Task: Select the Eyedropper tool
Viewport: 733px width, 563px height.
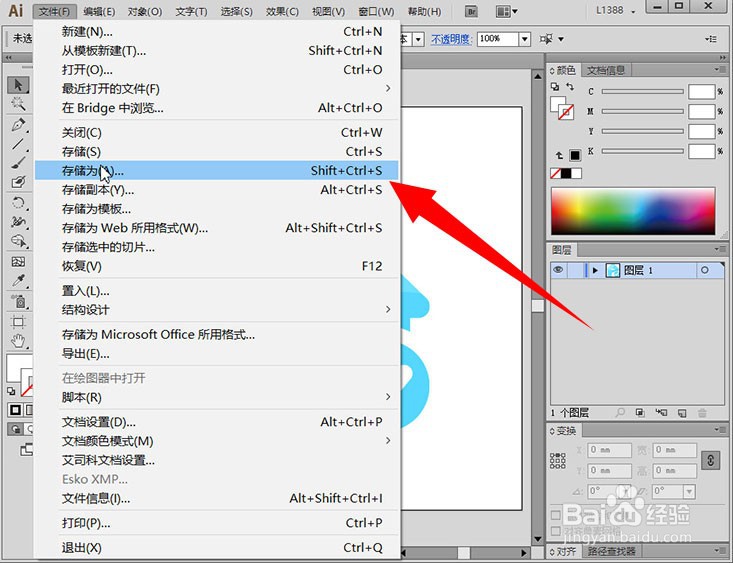Action: tap(18, 281)
